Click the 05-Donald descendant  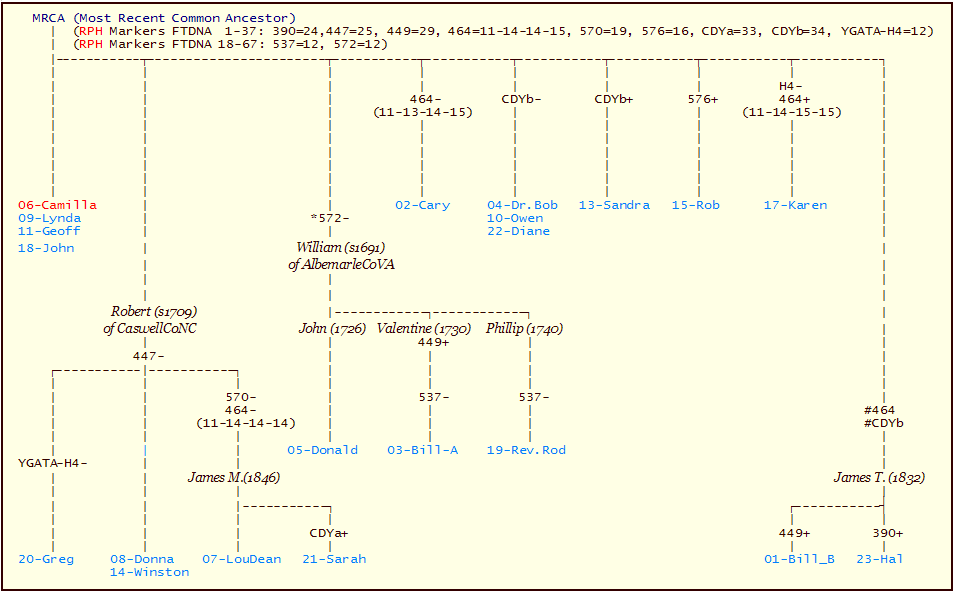(x=323, y=450)
